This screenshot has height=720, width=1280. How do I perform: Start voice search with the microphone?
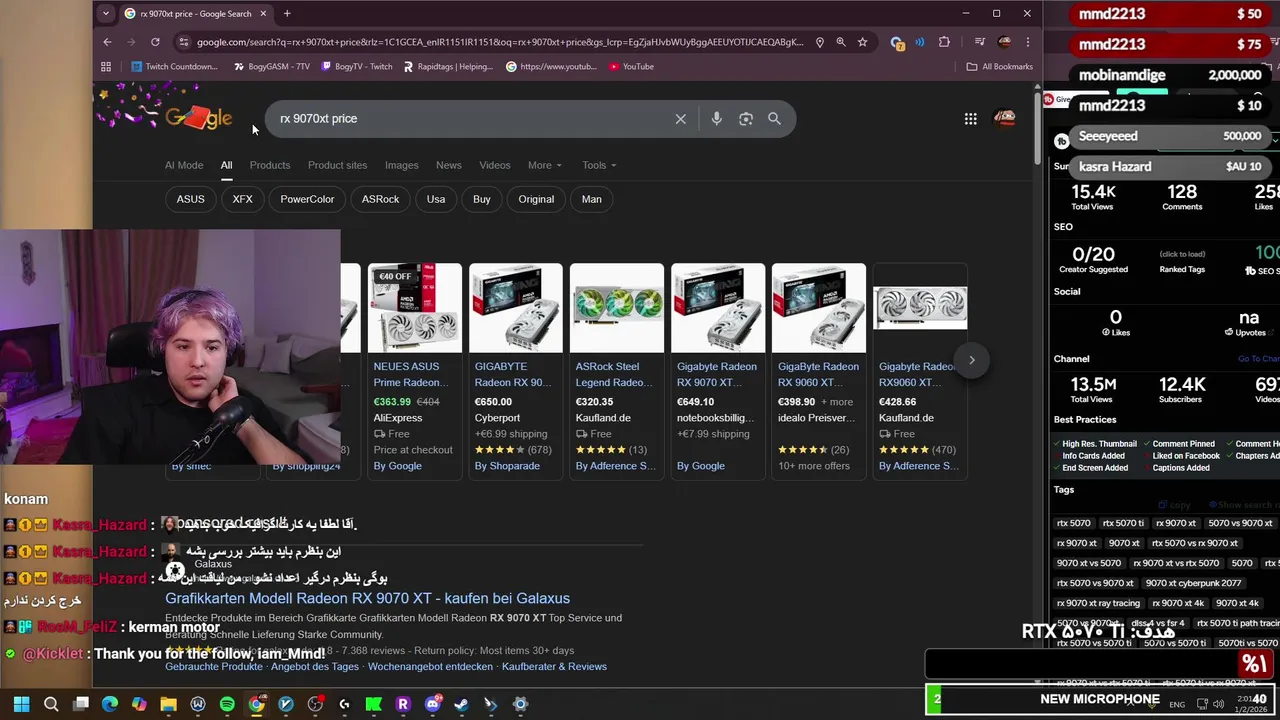point(716,119)
